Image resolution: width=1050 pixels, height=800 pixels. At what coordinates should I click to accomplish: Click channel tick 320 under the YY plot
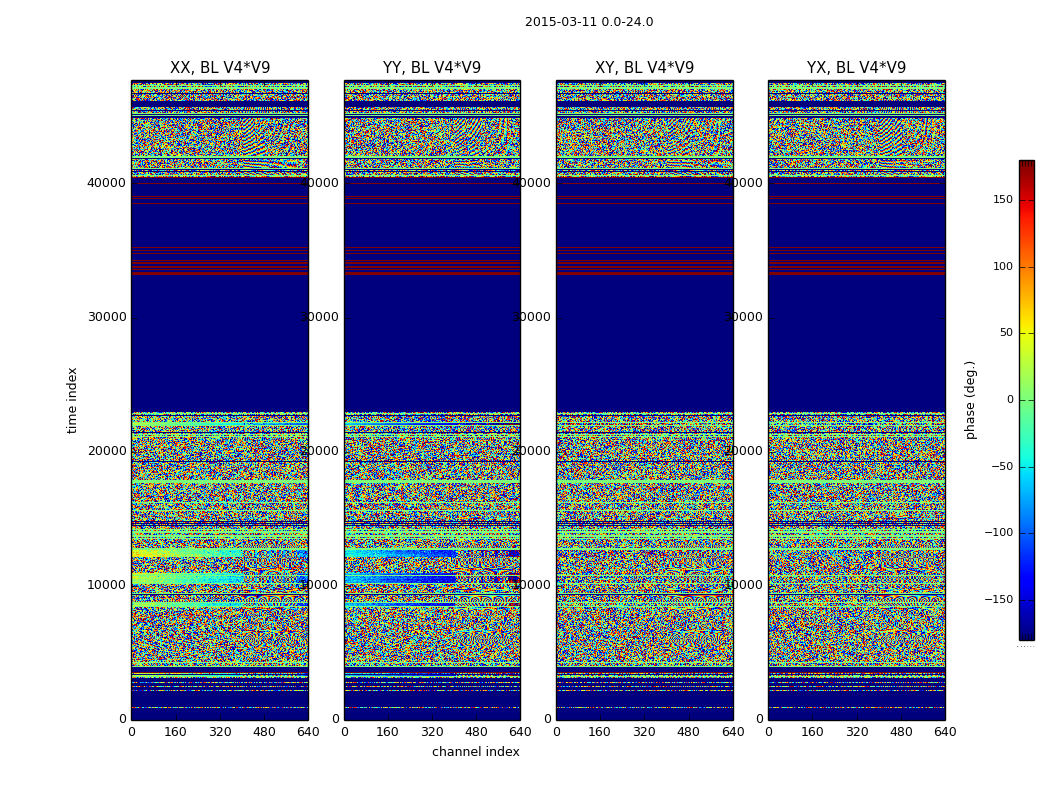click(x=432, y=732)
